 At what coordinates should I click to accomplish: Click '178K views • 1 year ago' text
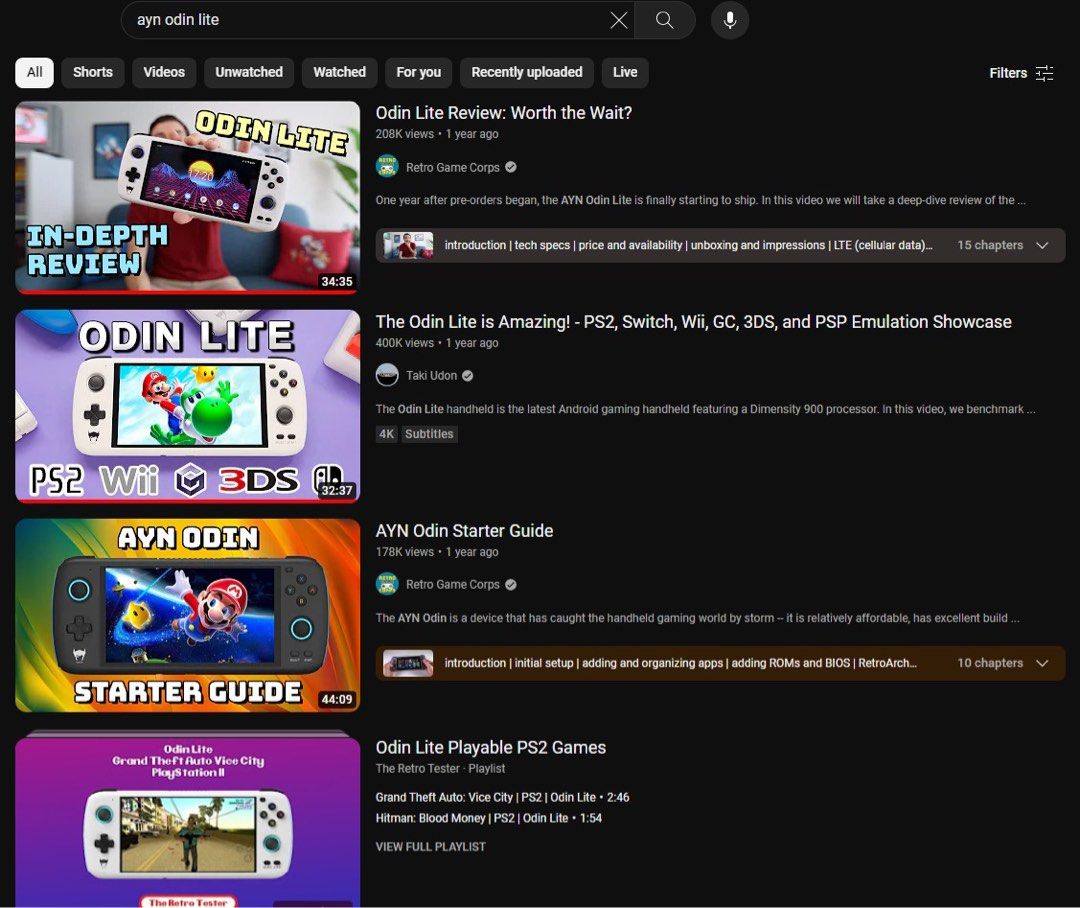point(437,552)
